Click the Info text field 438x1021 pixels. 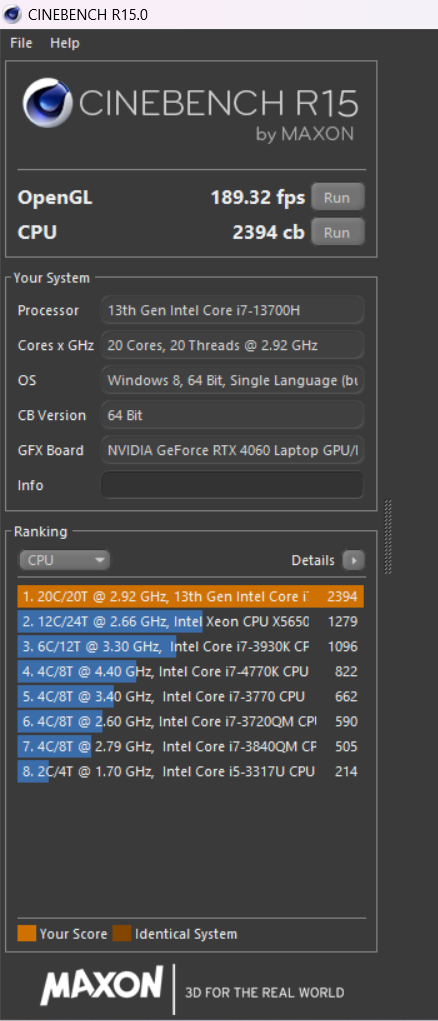tap(232, 485)
